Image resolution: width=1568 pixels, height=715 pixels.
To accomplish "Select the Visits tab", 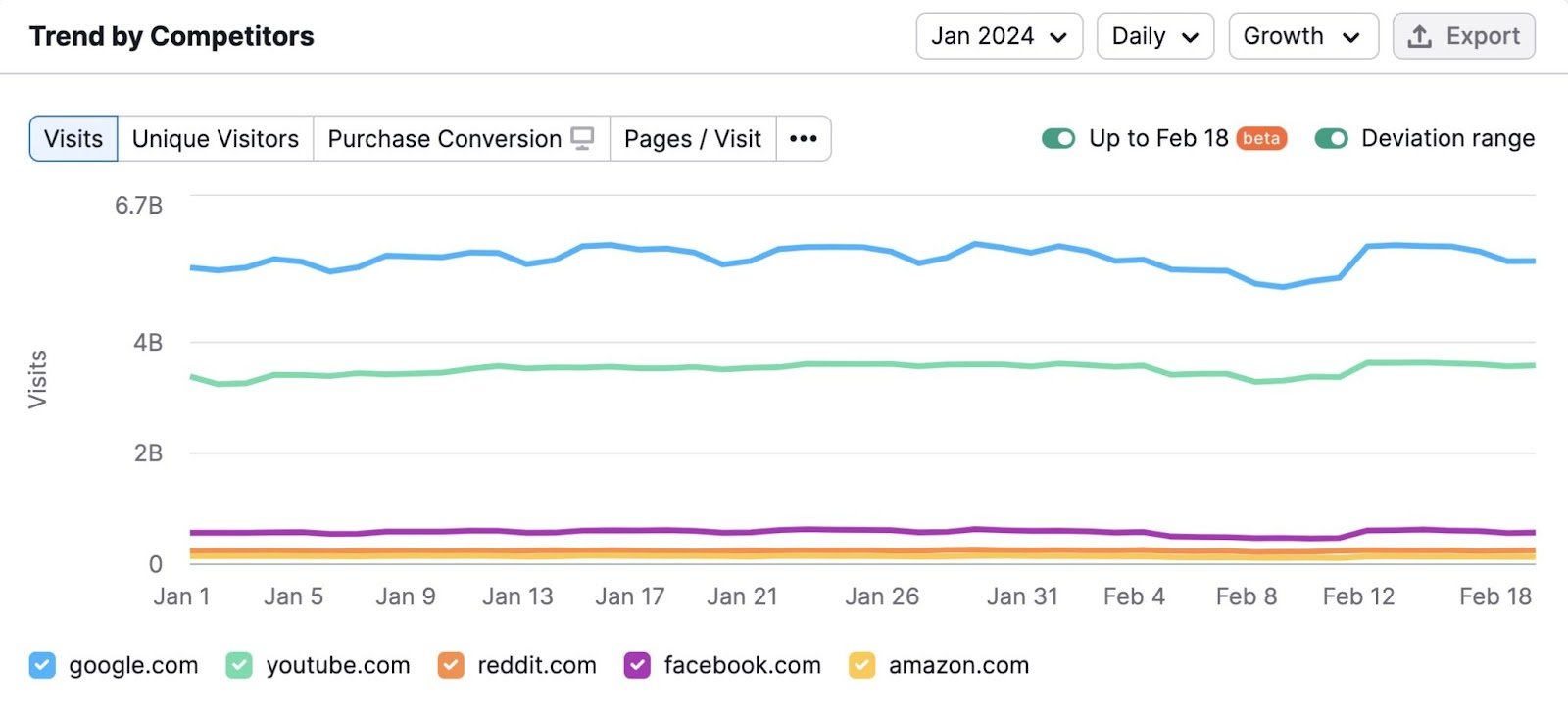I will (x=73, y=138).
